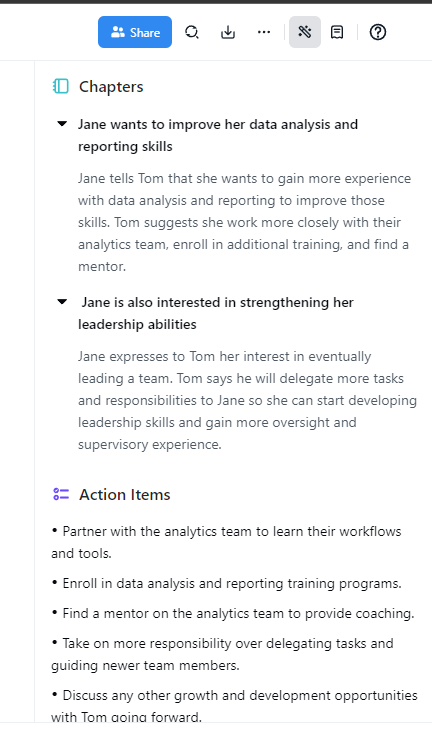The image size is (432, 738).
Task: Collapse the leadership abilities chapter triangle
Action: tap(62, 302)
